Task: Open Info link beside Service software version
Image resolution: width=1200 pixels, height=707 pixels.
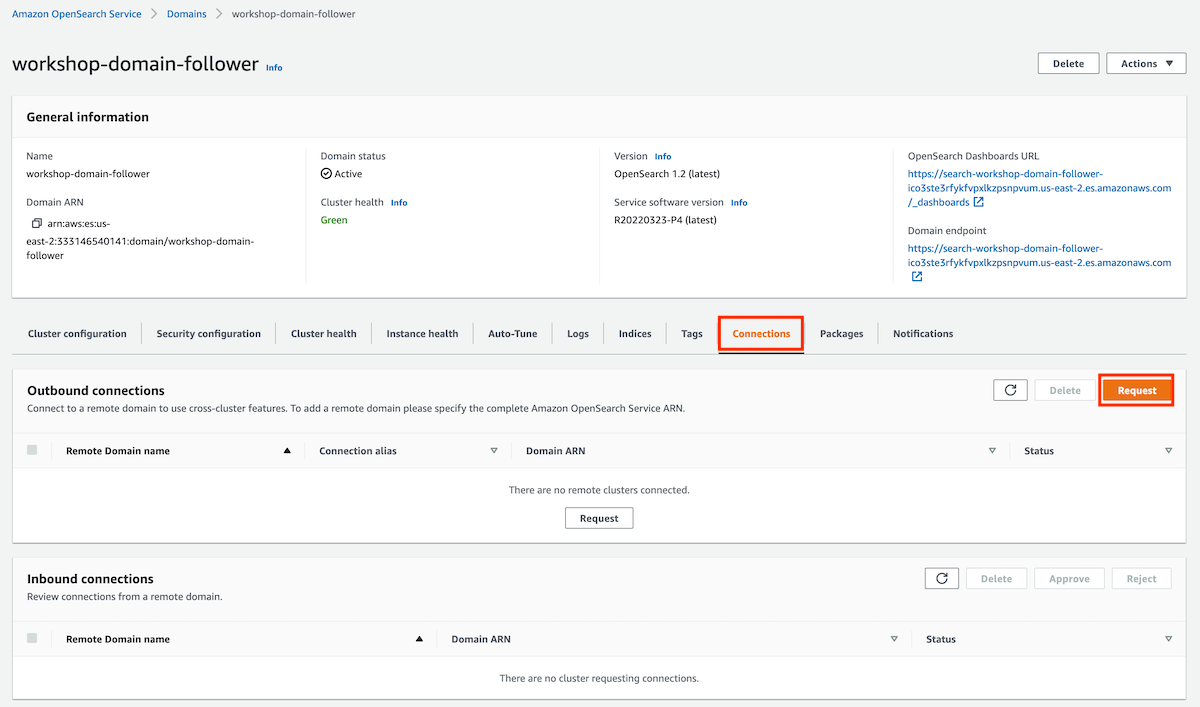Action: click(739, 202)
